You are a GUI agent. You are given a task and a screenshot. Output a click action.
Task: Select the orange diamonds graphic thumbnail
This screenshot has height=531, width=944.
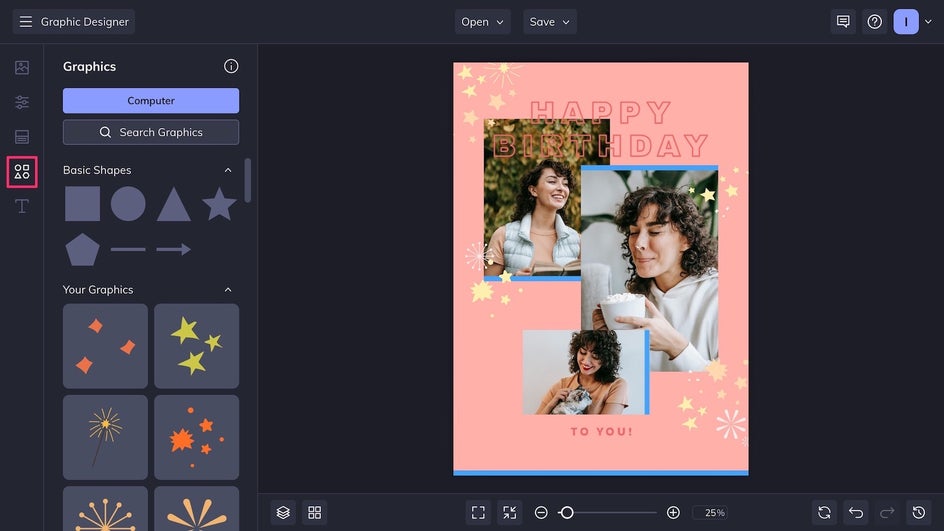[x=105, y=346]
